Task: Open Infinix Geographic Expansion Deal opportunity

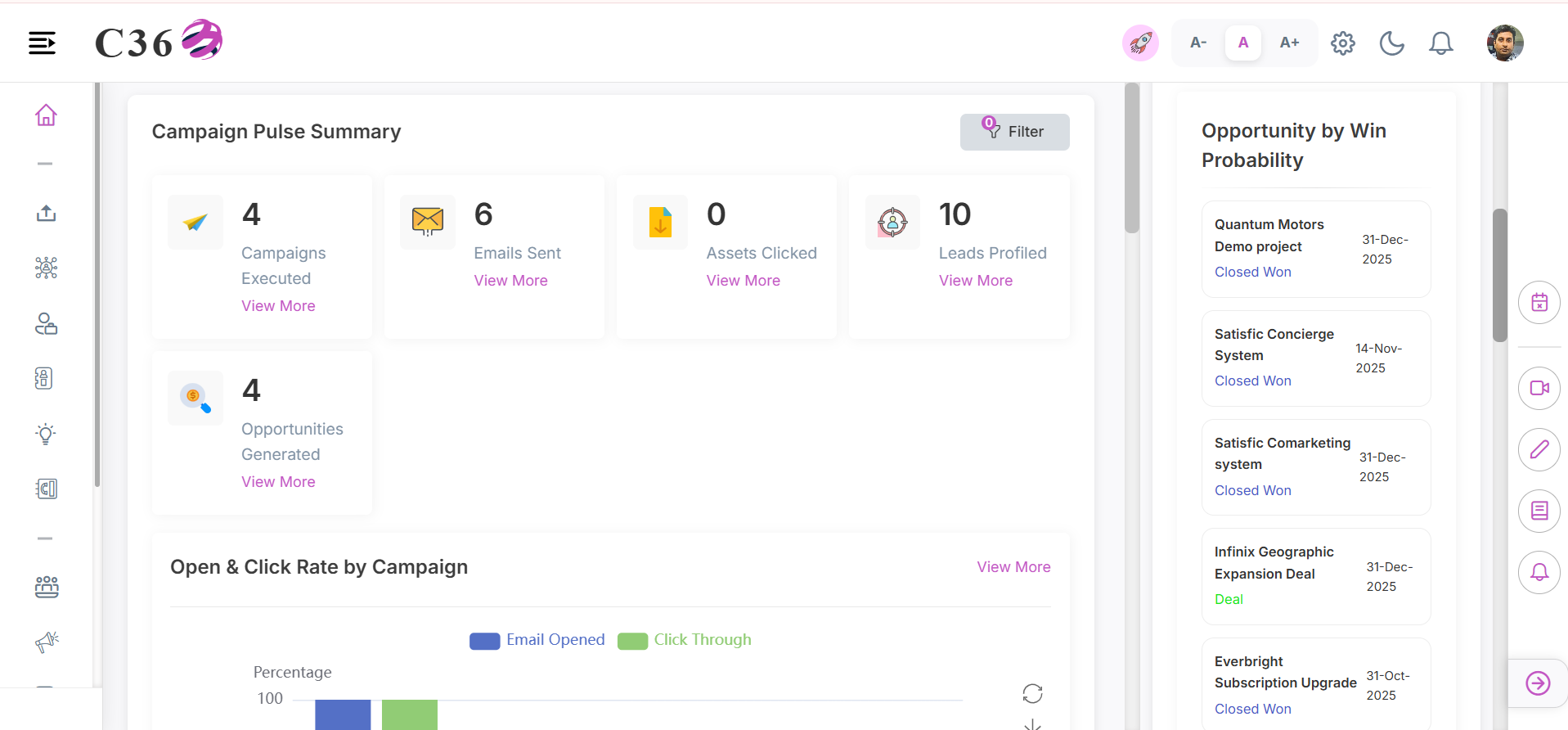Action: (x=1316, y=576)
